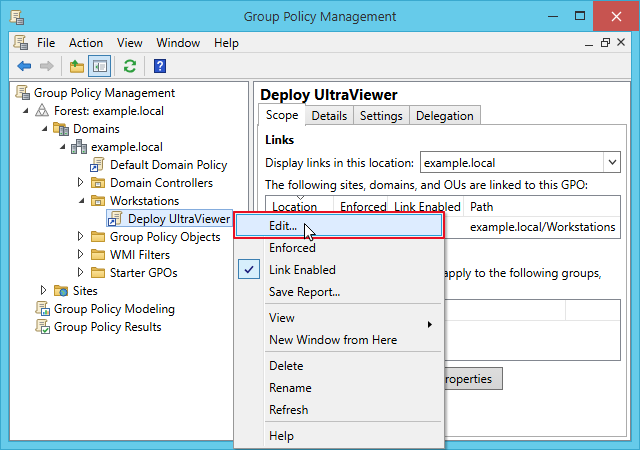Expand the Sites node
Screen dimensions: 640x450
point(43,290)
